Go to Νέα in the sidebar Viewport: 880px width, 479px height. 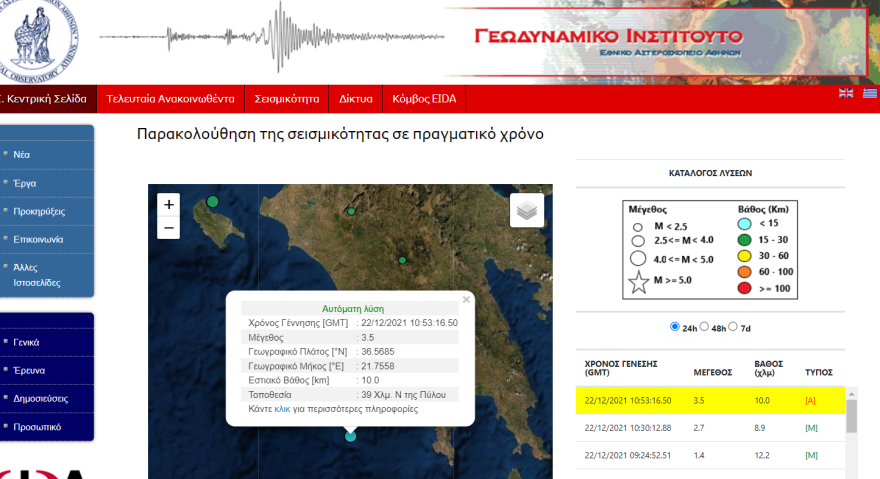pyautogui.click(x=22, y=155)
